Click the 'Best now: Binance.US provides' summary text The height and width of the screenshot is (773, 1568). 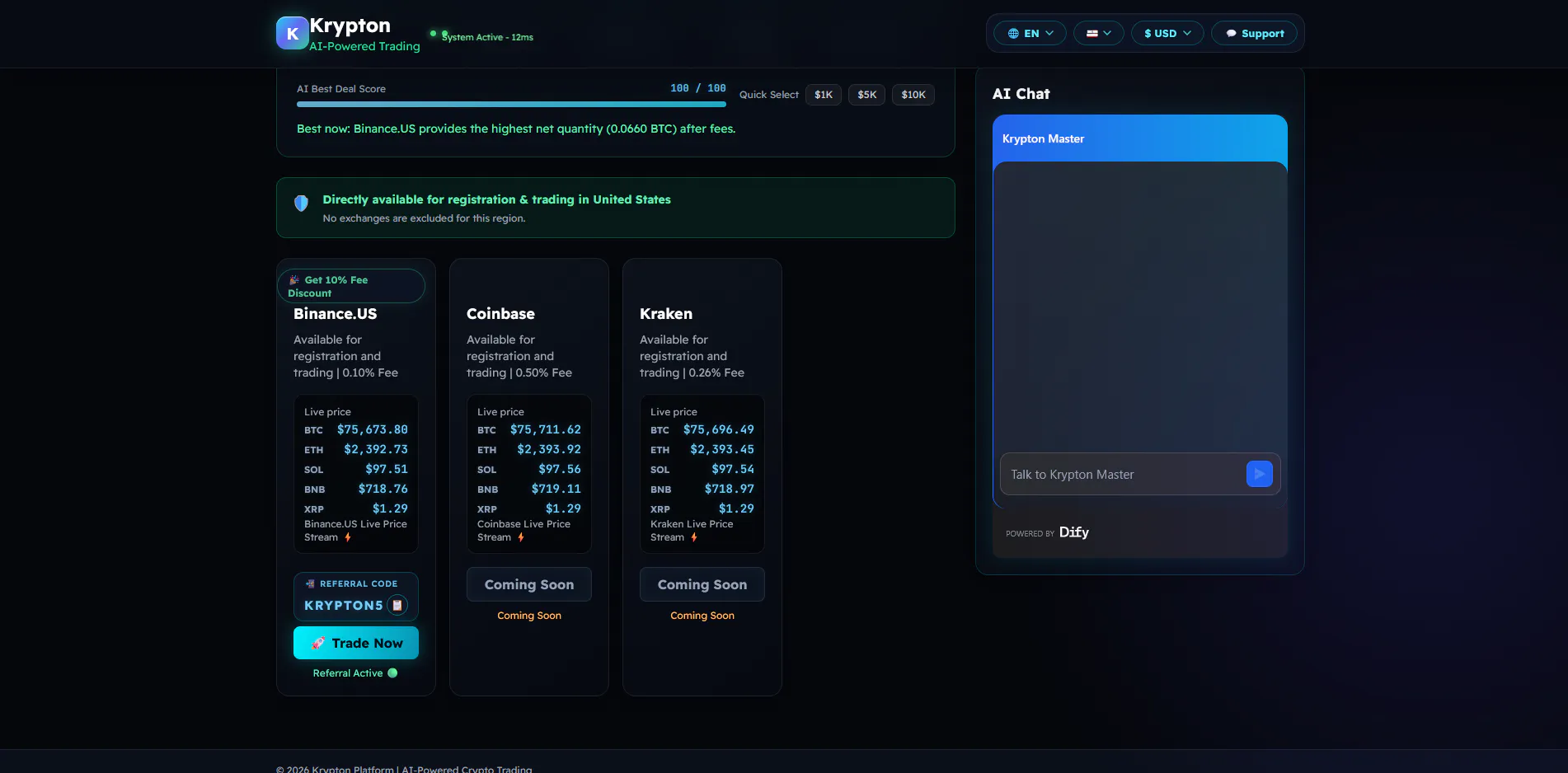point(516,129)
